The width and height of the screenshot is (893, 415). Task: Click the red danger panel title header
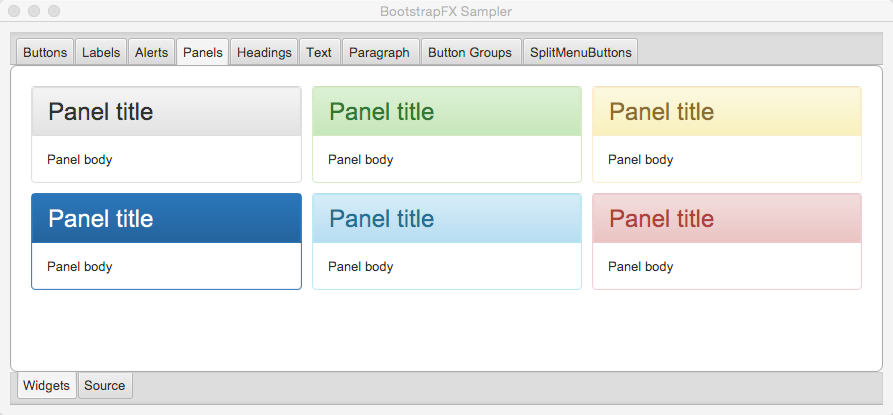click(727, 219)
